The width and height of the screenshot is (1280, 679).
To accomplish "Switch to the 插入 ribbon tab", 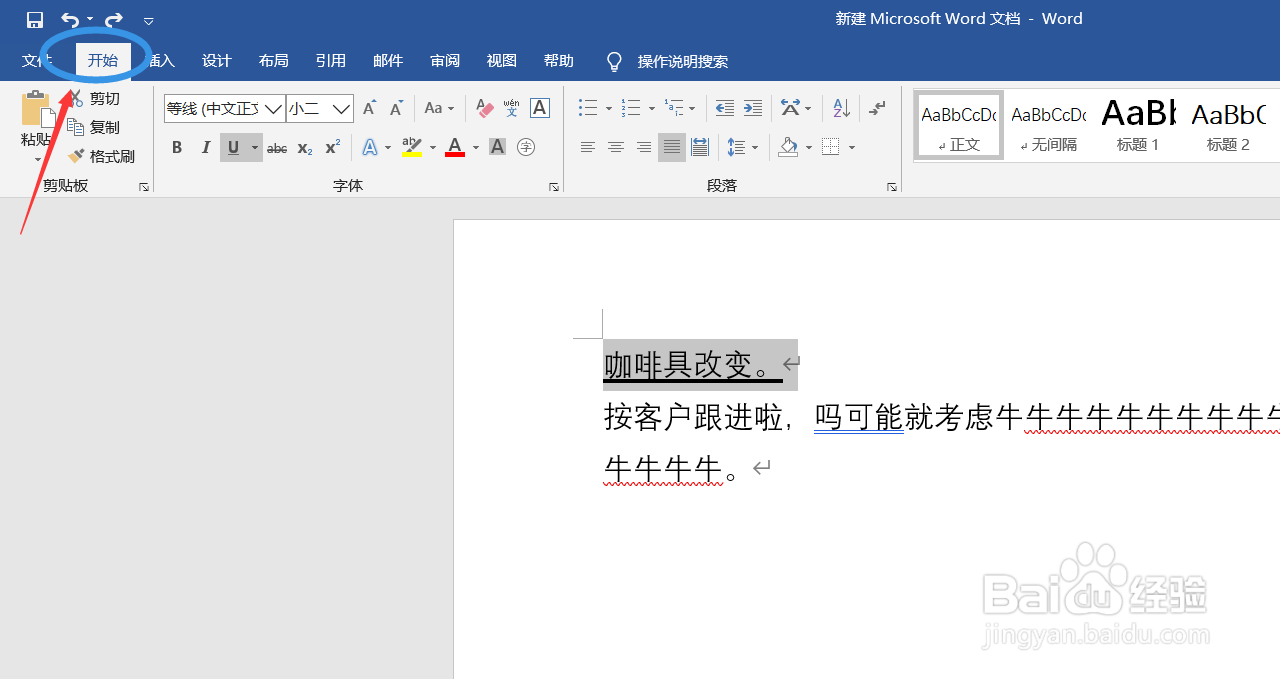I will click(160, 60).
